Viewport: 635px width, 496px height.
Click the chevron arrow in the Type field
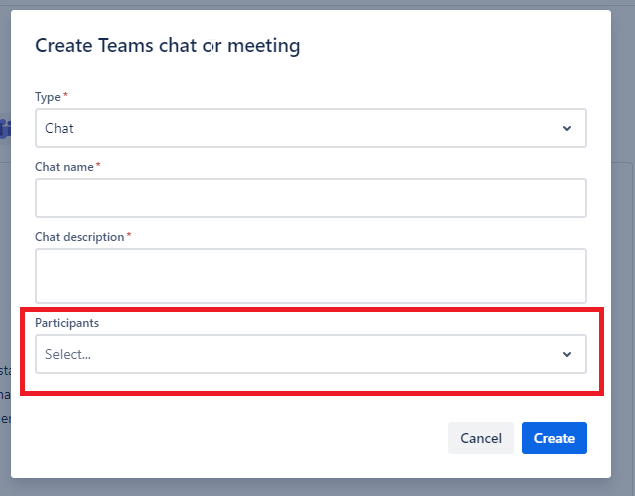coord(567,128)
